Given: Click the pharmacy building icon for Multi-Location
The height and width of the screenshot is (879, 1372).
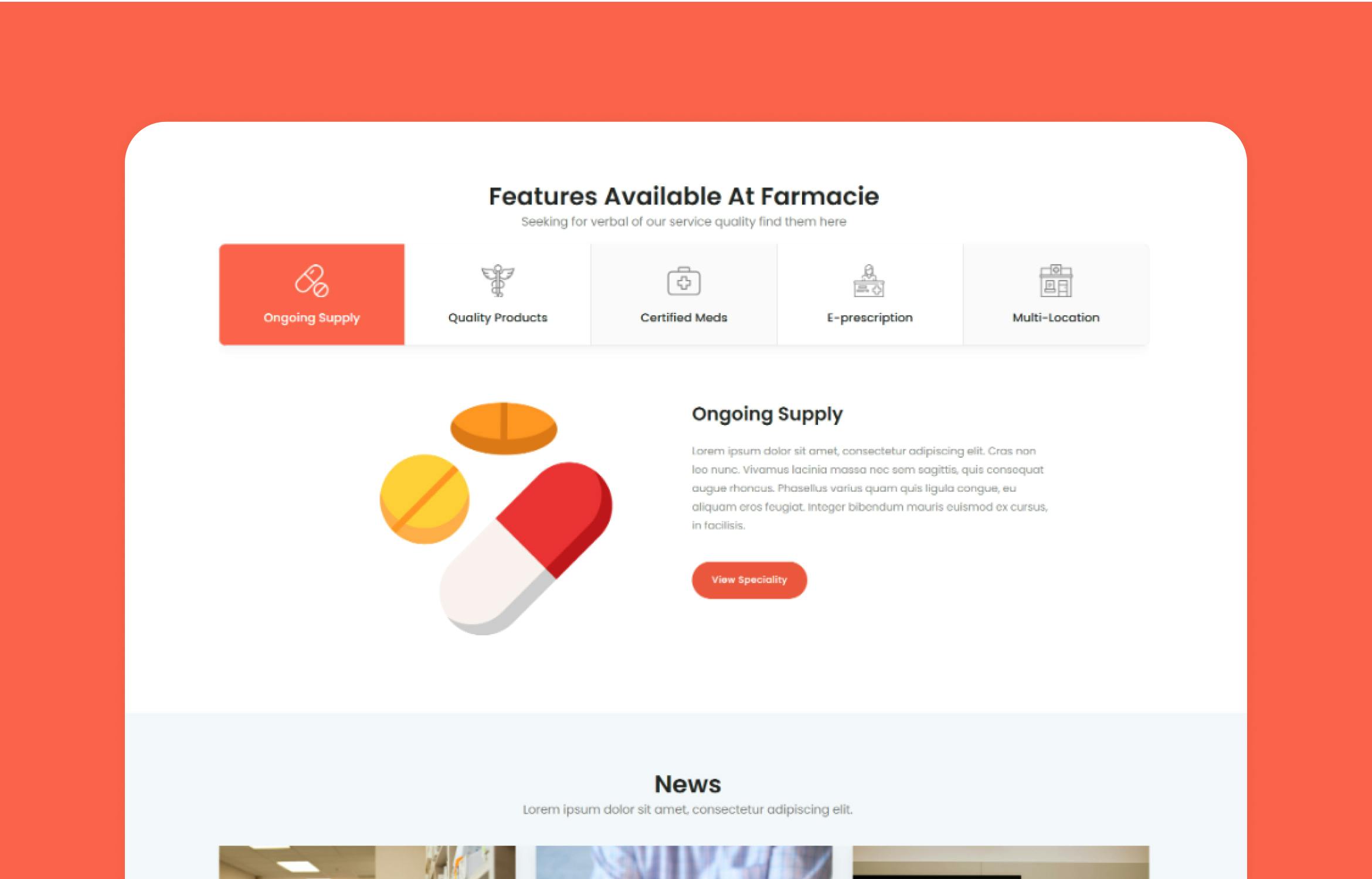Looking at the screenshot, I should click(x=1055, y=281).
